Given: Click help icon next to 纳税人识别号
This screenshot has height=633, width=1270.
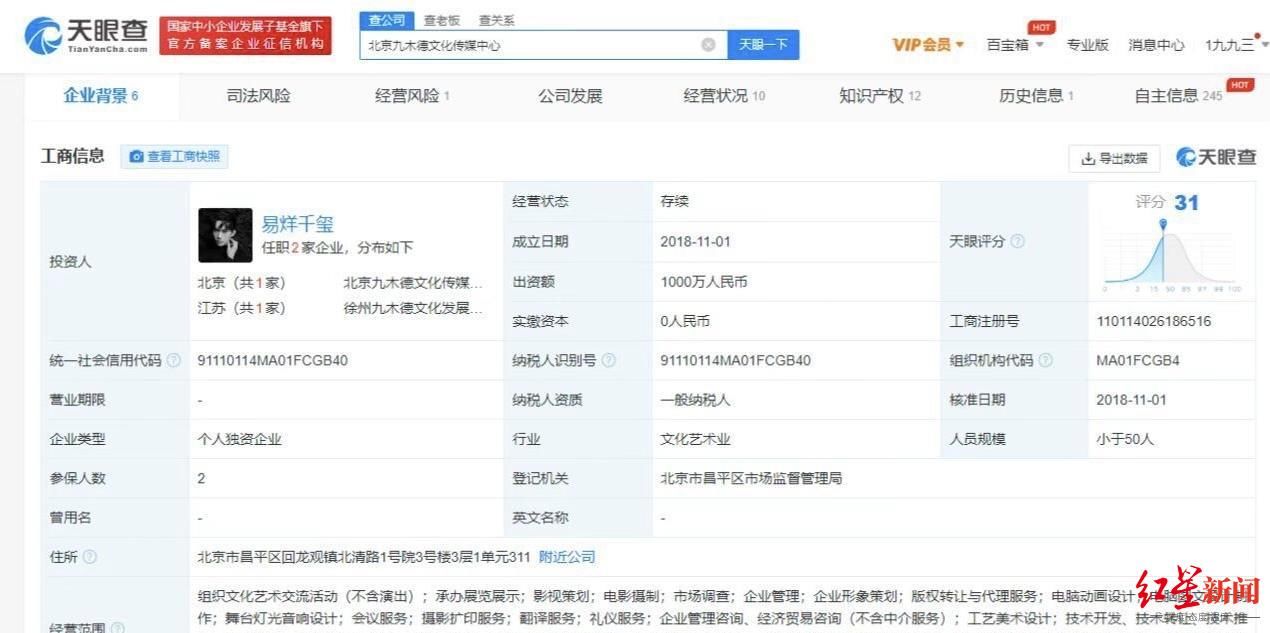Looking at the screenshot, I should coord(608,361).
